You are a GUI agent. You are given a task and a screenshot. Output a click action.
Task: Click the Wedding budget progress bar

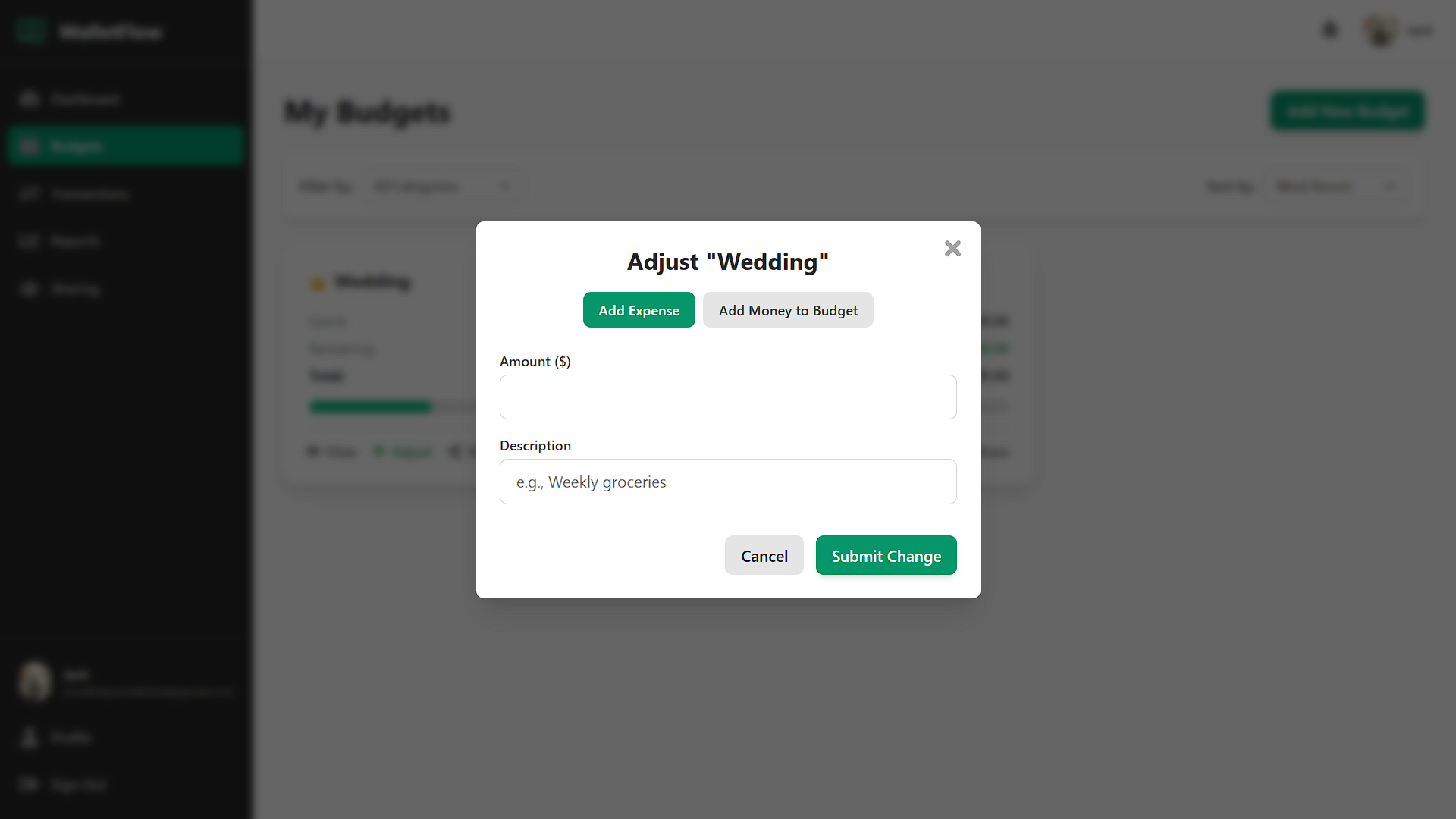(394, 407)
